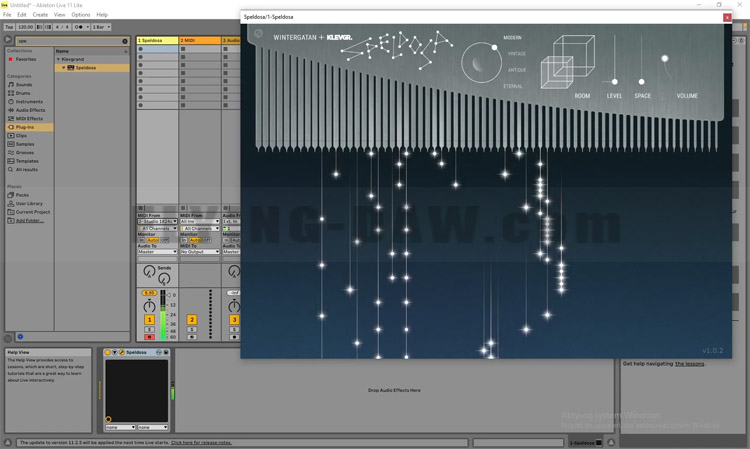Arm track 2 MIDI for recording
The image size is (750, 449).
pyautogui.click(x=191, y=337)
